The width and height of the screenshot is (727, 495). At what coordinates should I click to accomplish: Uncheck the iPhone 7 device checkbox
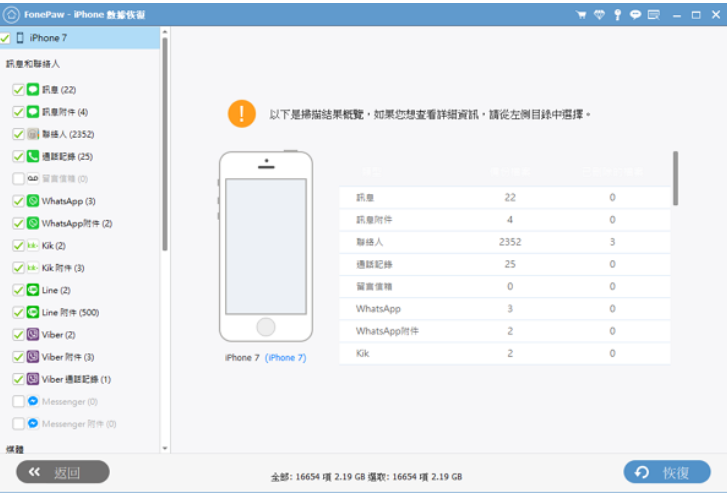[x=5, y=38]
